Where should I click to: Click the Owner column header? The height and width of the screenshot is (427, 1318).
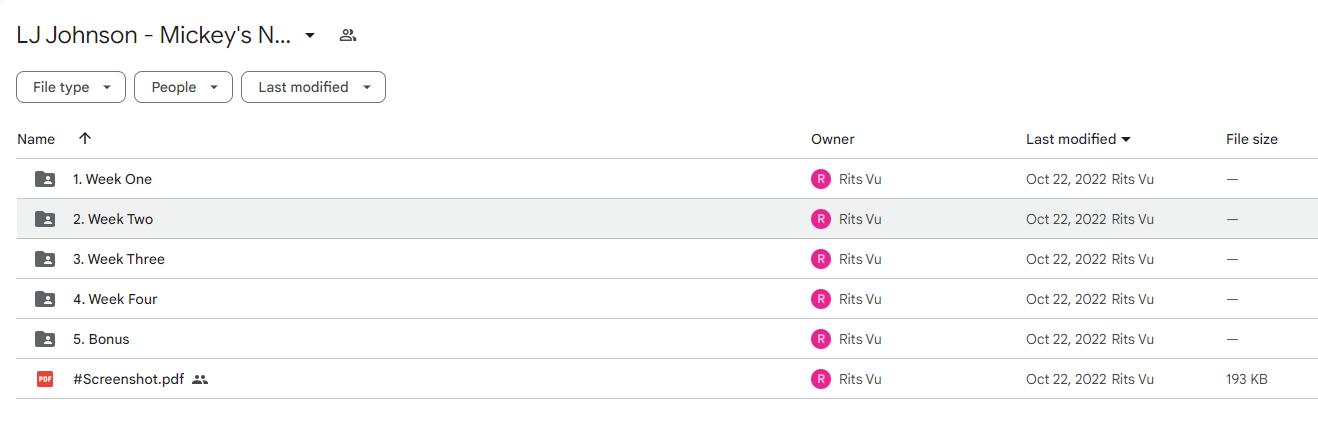click(x=833, y=139)
